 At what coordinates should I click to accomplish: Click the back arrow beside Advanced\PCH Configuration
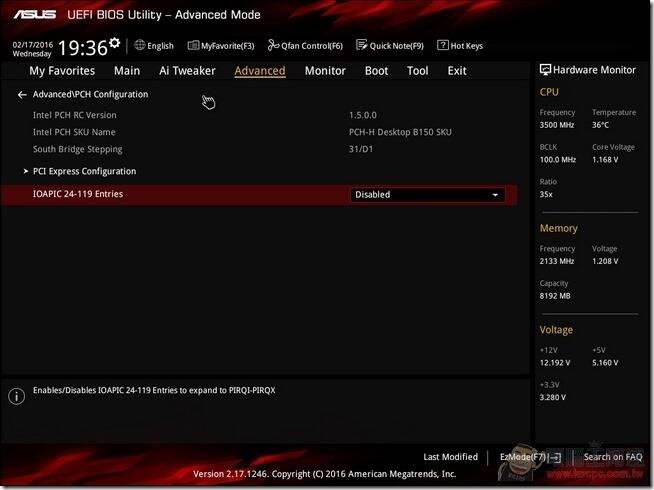[22, 95]
